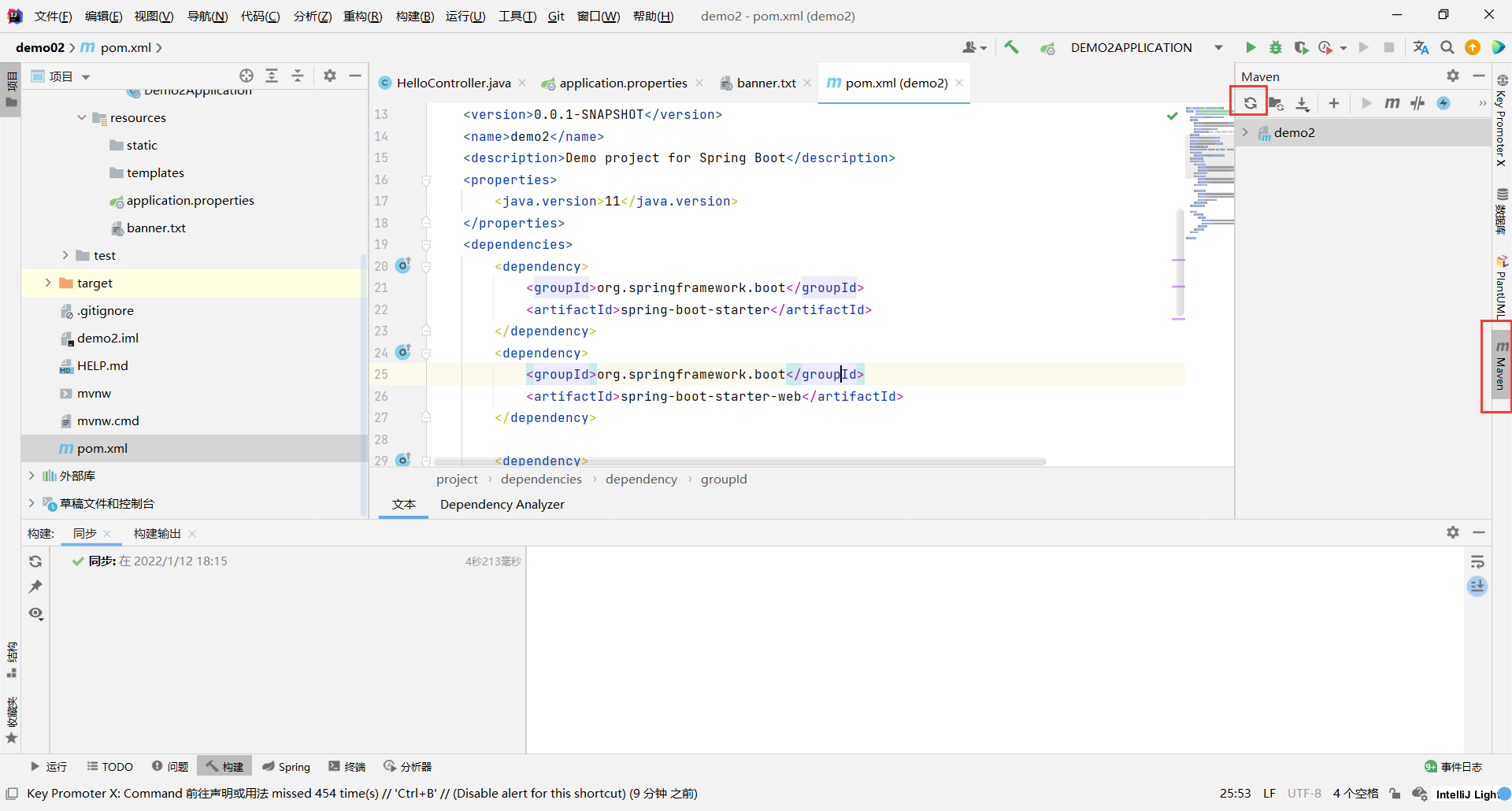Rerun sync in build panel
This screenshot has height=811, width=1512.
pos(35,561)
